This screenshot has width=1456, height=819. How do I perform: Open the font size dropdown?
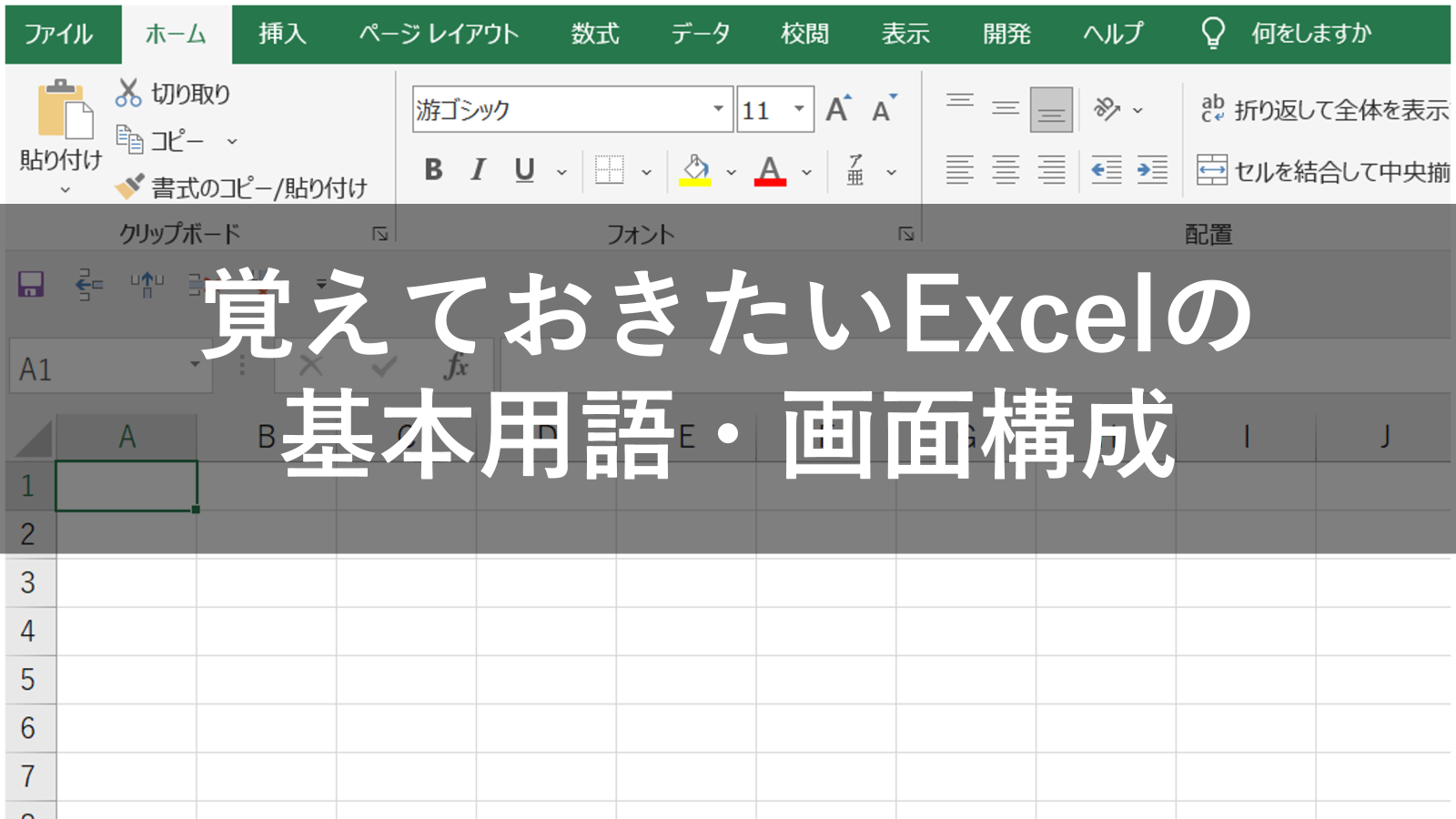point(799,109)
